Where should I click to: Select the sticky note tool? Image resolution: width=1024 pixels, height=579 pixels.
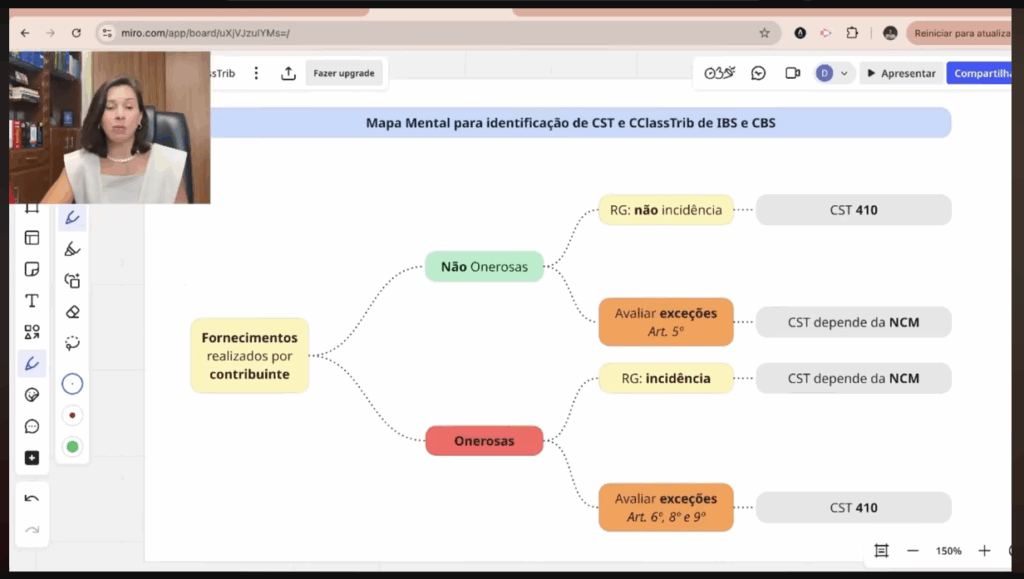(32, 270)
